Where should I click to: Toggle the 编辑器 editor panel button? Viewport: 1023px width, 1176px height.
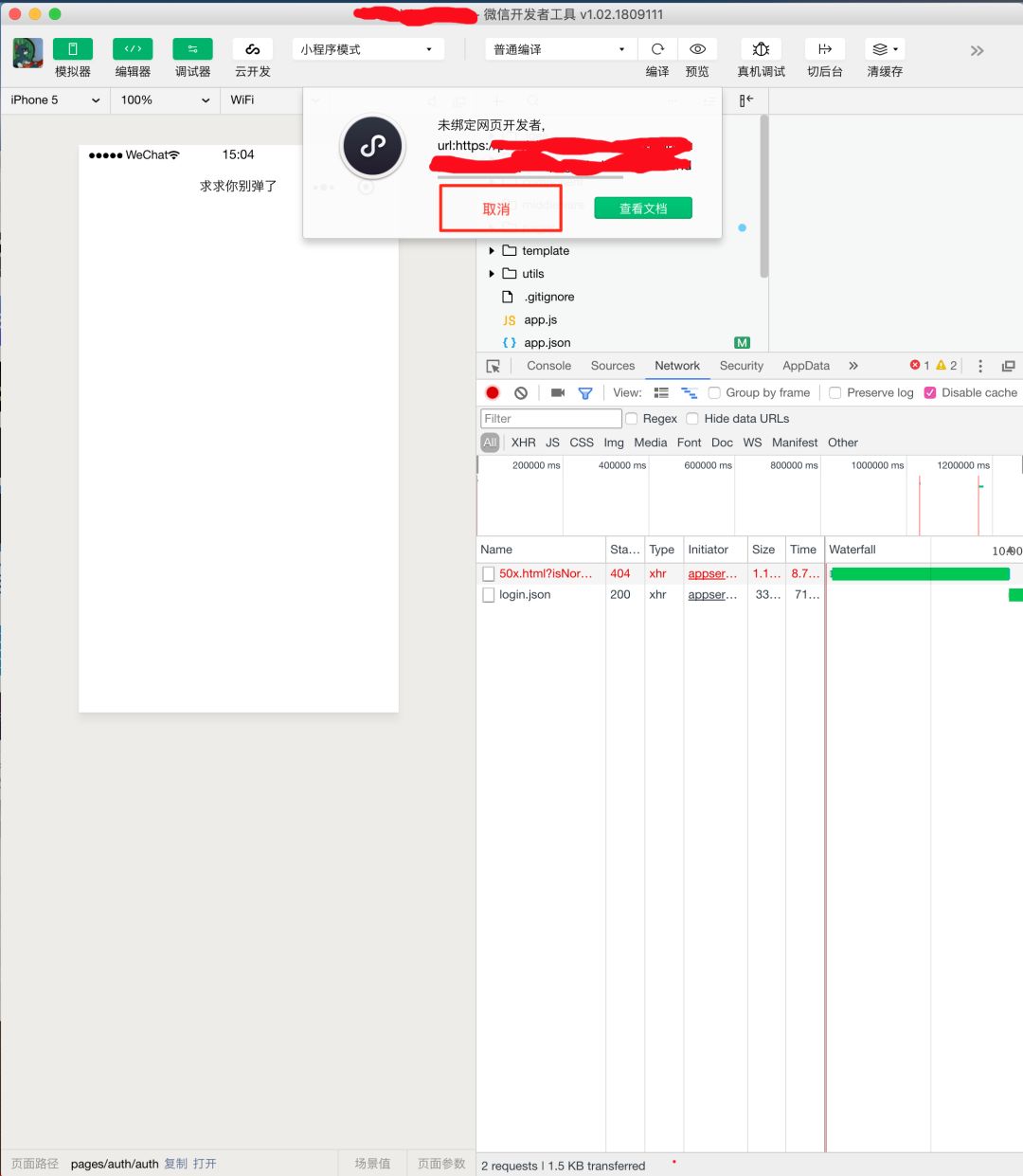pyautogui.click(x=133, y=49)
